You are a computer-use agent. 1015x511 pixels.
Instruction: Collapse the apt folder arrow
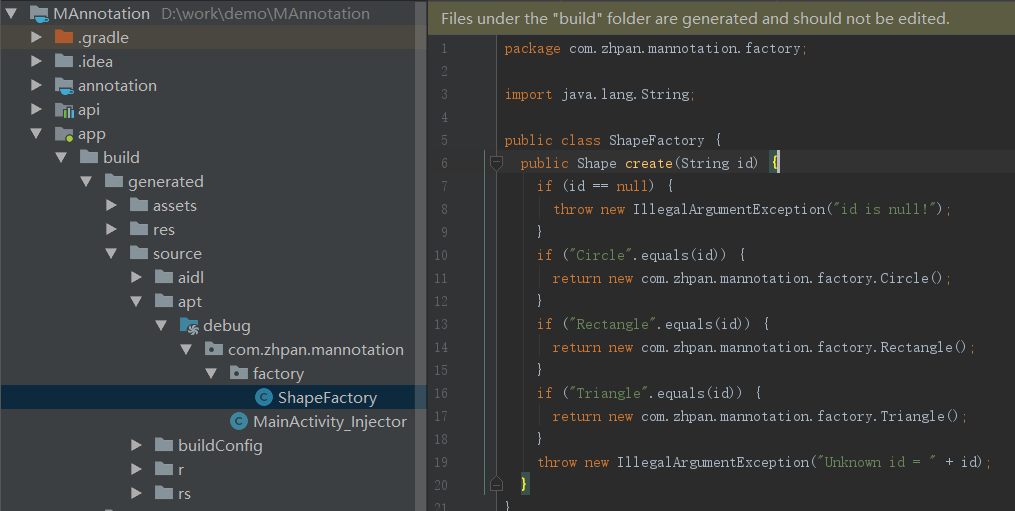click(136, 301)
